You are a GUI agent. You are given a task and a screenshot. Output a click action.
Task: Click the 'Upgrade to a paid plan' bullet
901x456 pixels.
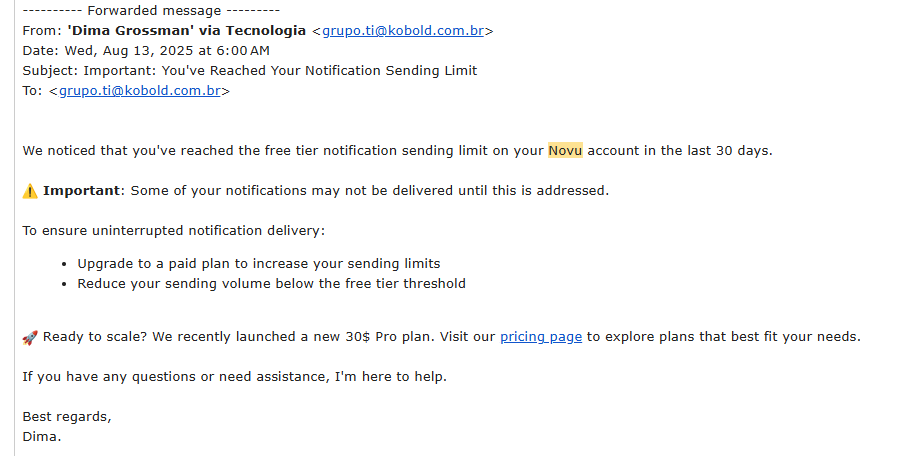pyautogui.click(x=258, y=264)
